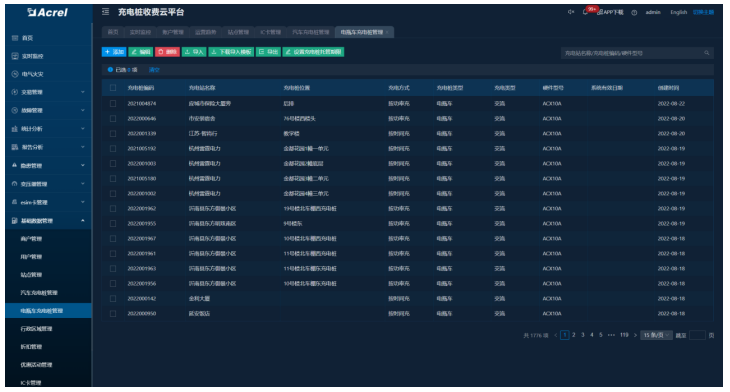Toggle the select-all checkbox in table header

[x=113, y=88]
